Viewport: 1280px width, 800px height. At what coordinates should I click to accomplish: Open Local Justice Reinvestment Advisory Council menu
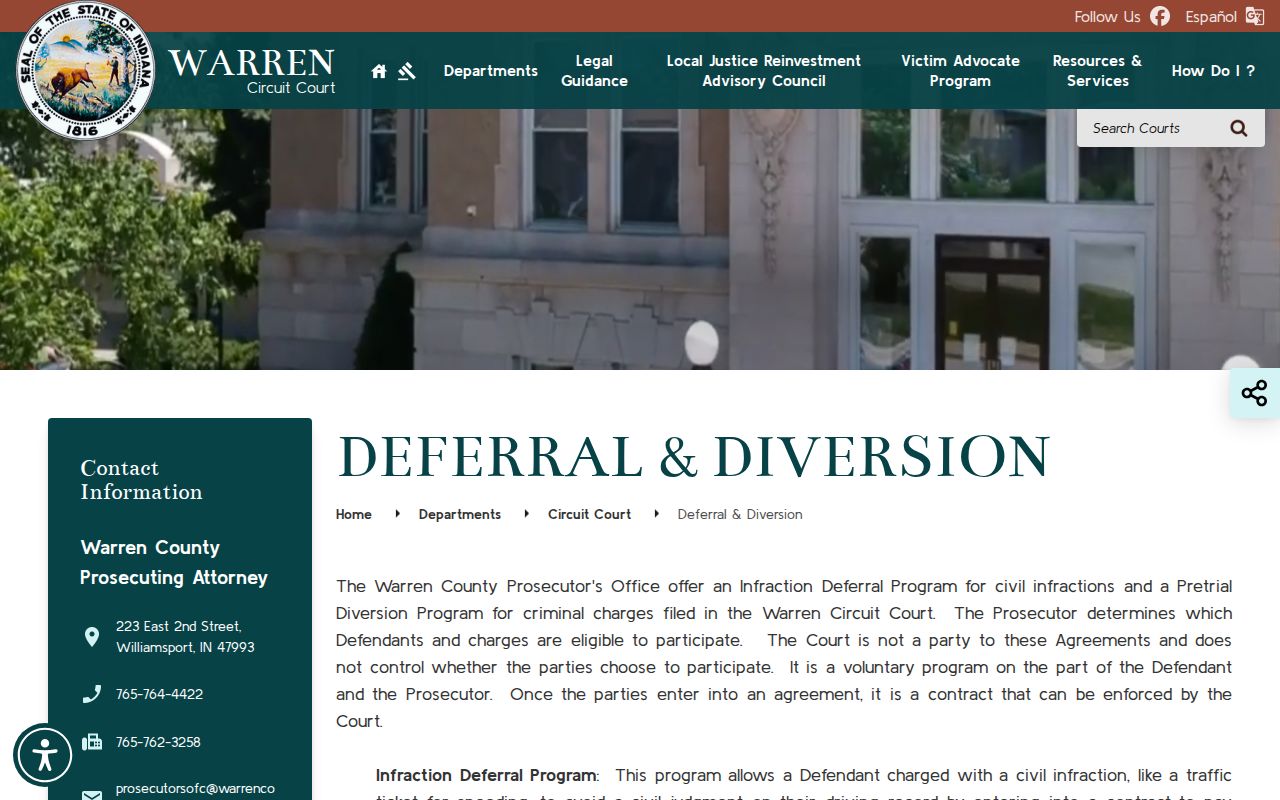pos(764,71)
